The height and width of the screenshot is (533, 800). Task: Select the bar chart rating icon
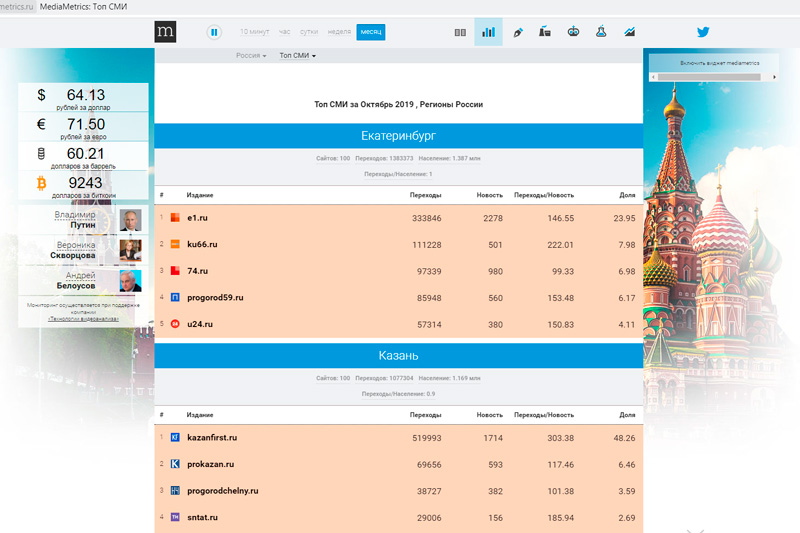click(488, 32)
